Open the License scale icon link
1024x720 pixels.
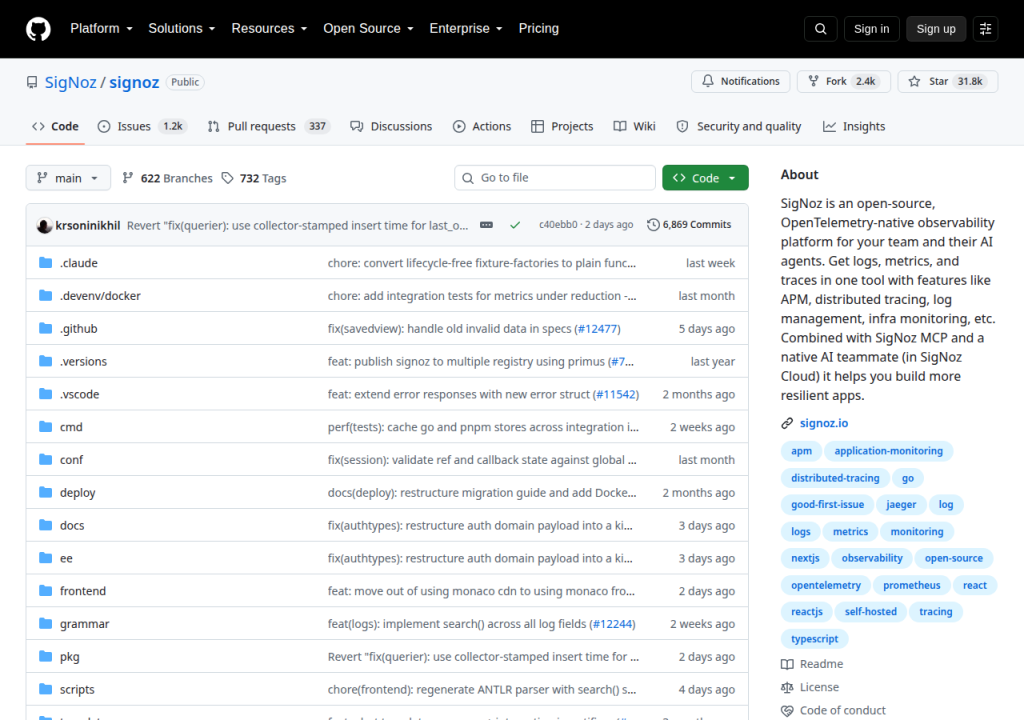[810, 687]
